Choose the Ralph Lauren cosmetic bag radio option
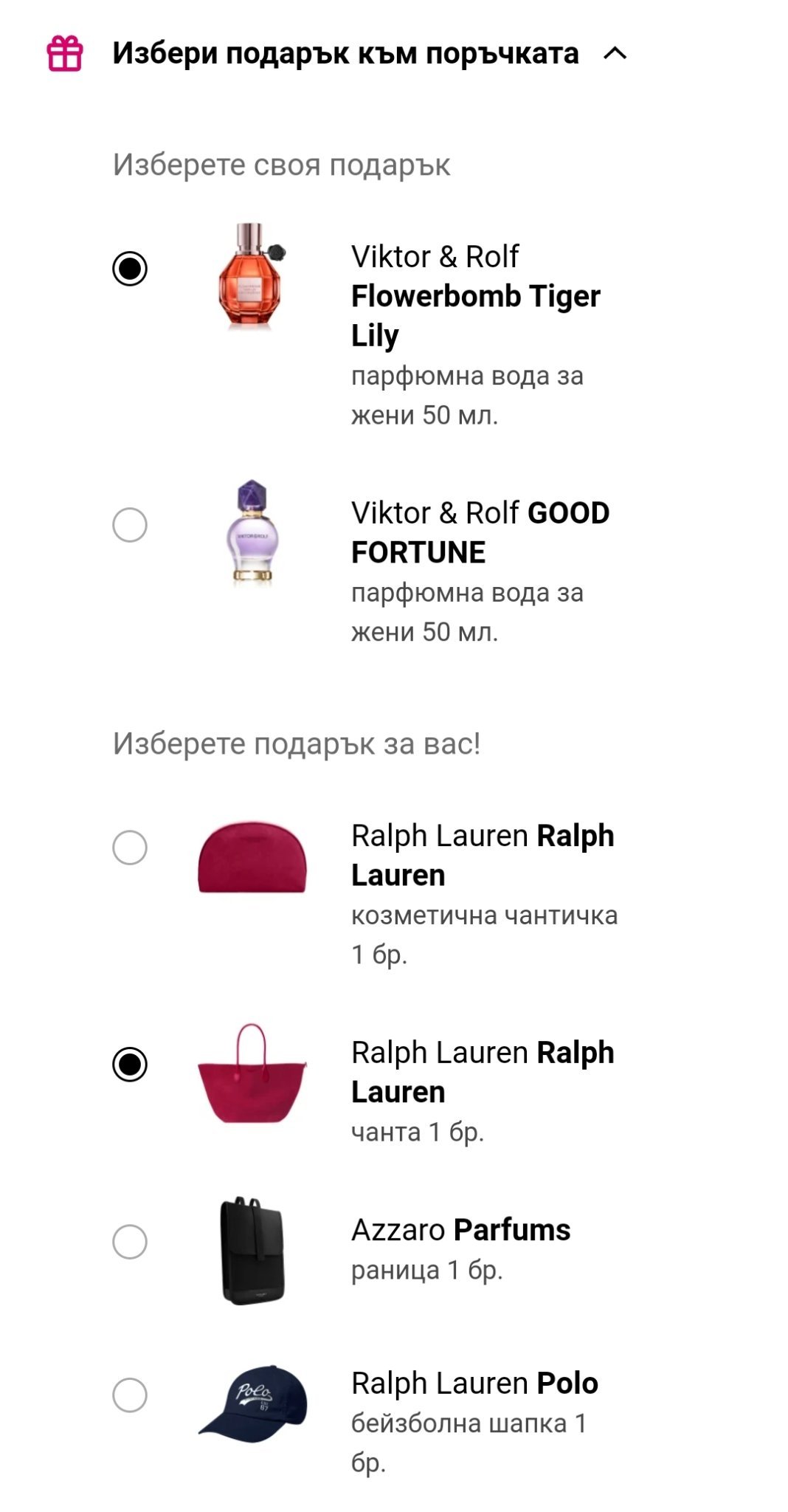 130,848
